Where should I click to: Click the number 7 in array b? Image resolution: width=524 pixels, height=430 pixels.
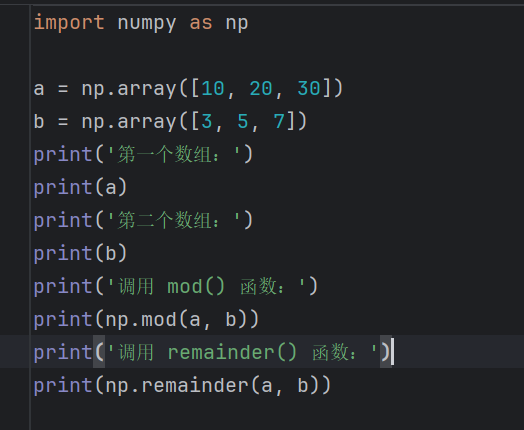(279, 121)
